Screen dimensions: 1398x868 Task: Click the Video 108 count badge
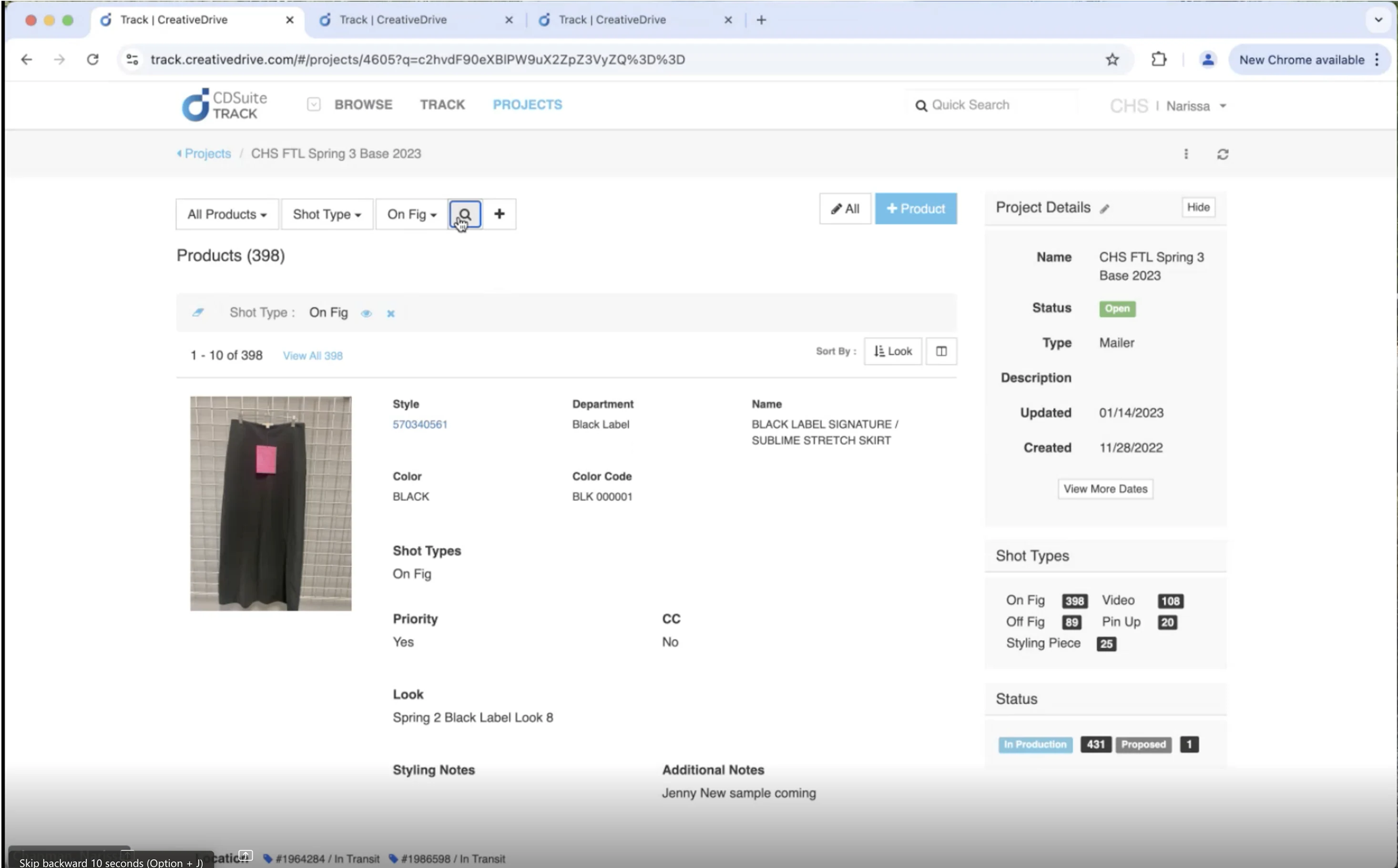(1170, 601)
